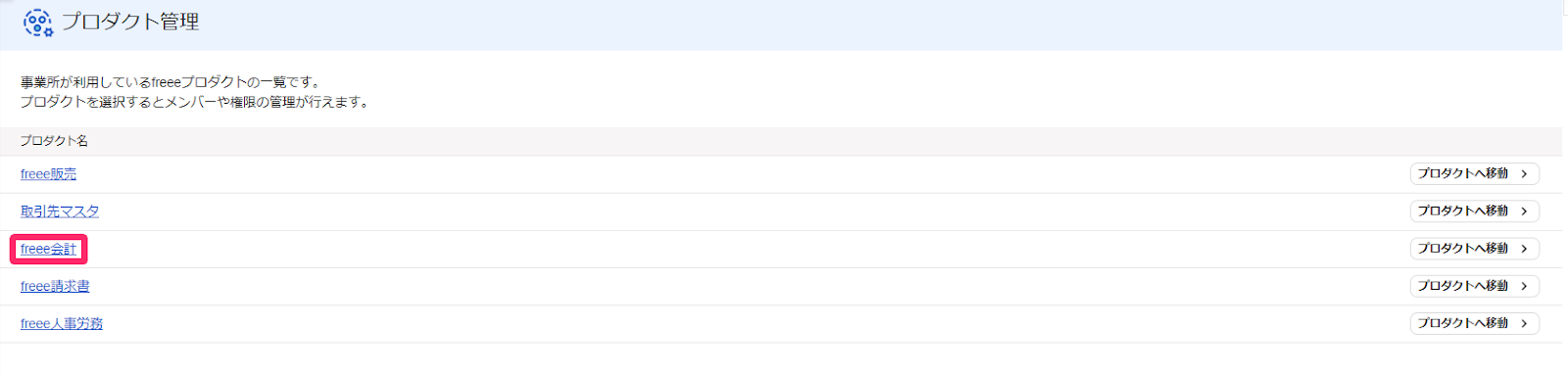1568x374 pixels.
Task: Click the chevron arrow in freee会計 row
Action: pos(1524,249)
